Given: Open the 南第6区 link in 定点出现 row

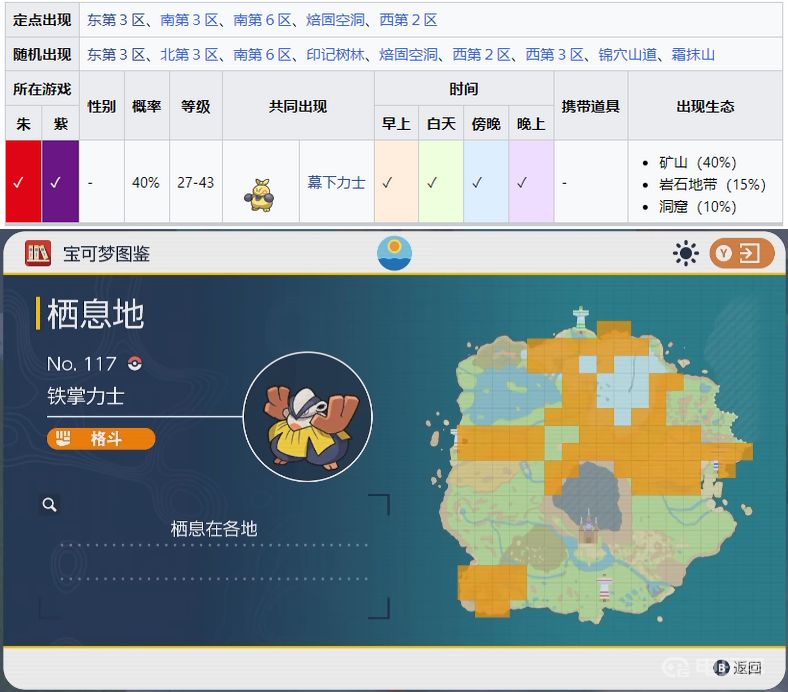Looking at the screenshot, I should (262, 20).
